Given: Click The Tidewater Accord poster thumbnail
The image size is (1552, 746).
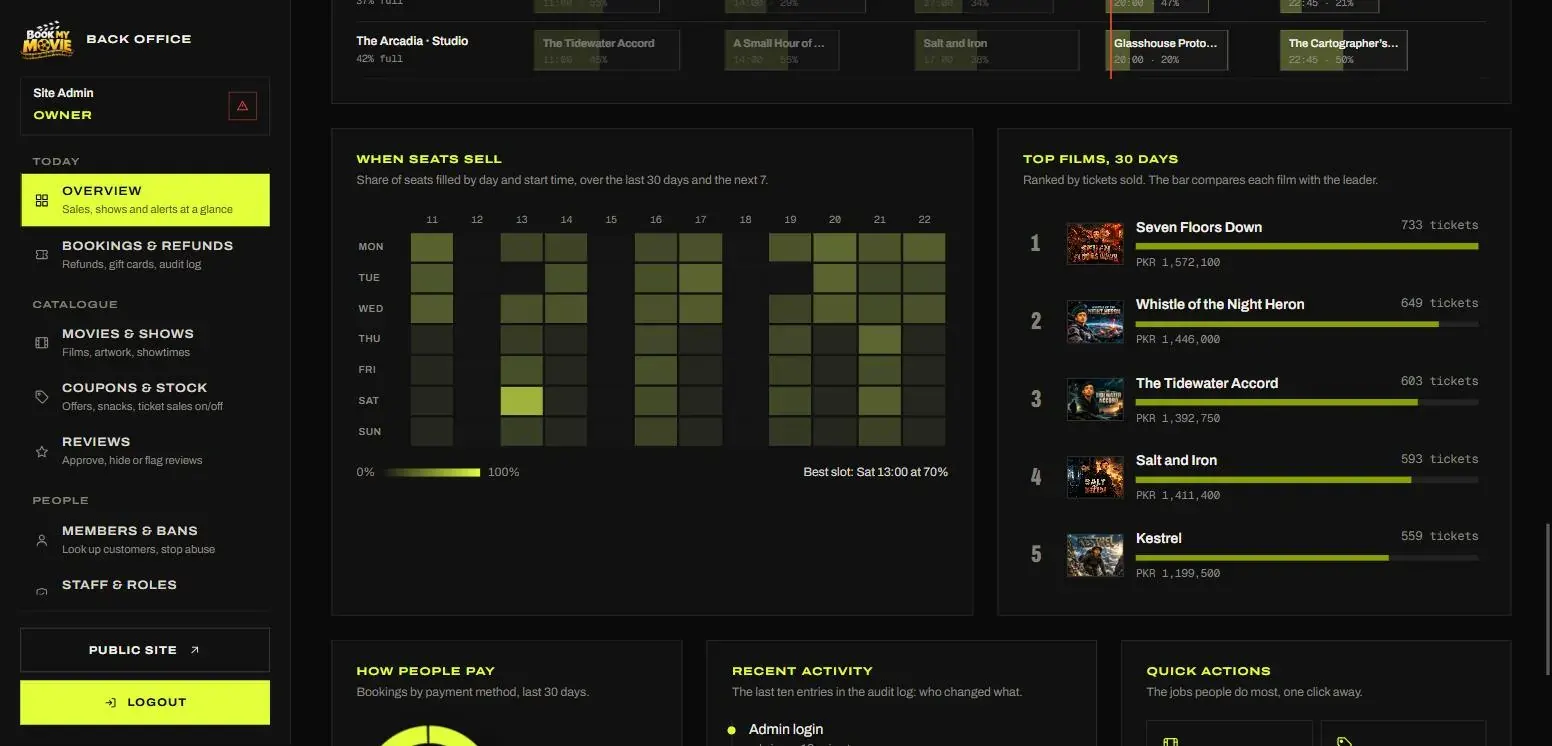Looking at the screenshot, I should click(1095, 399).
